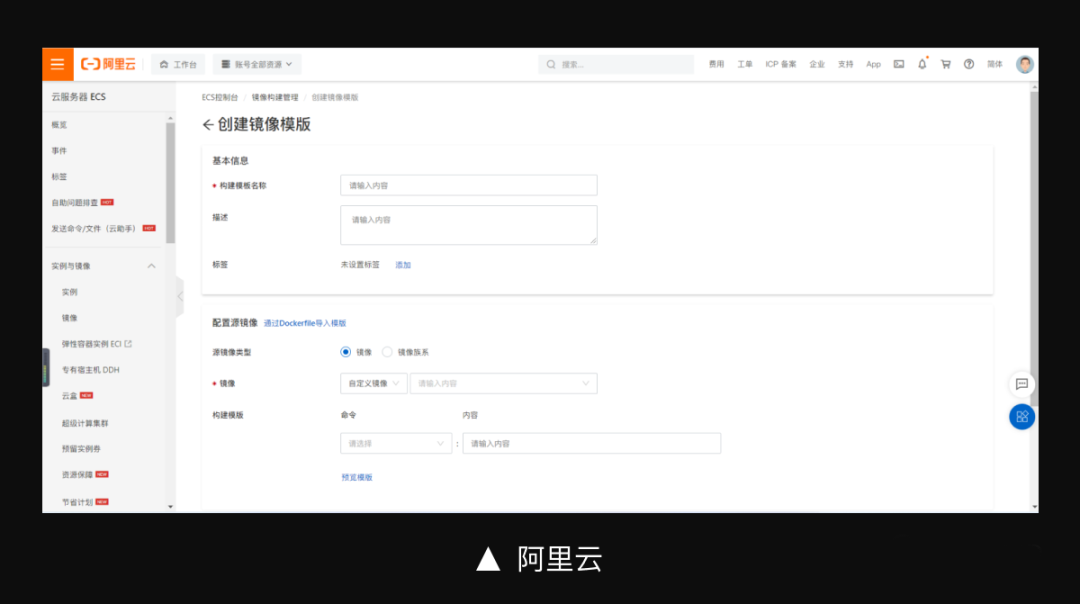The image size is (1080, 604).
Task: Open the image selection combo box
Action: point(503,384)
